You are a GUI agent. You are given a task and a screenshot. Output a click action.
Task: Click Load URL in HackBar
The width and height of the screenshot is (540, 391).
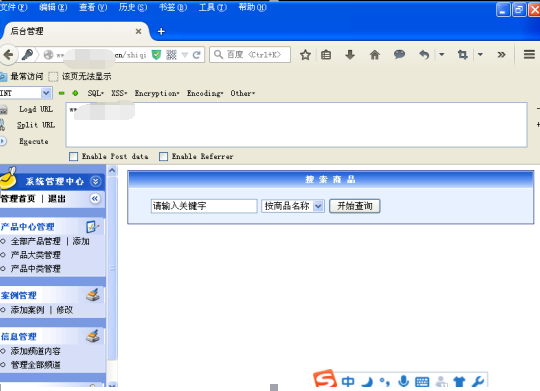[x=36, y=109]
